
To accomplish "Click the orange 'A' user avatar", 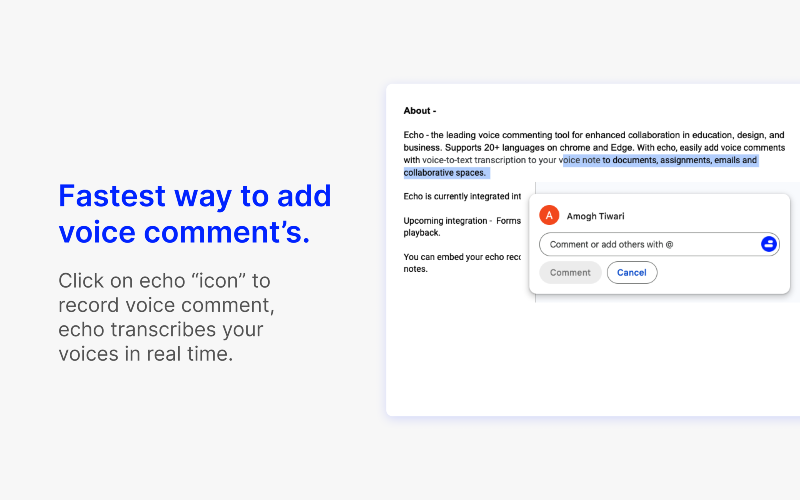I will click(x=549, y=216).
